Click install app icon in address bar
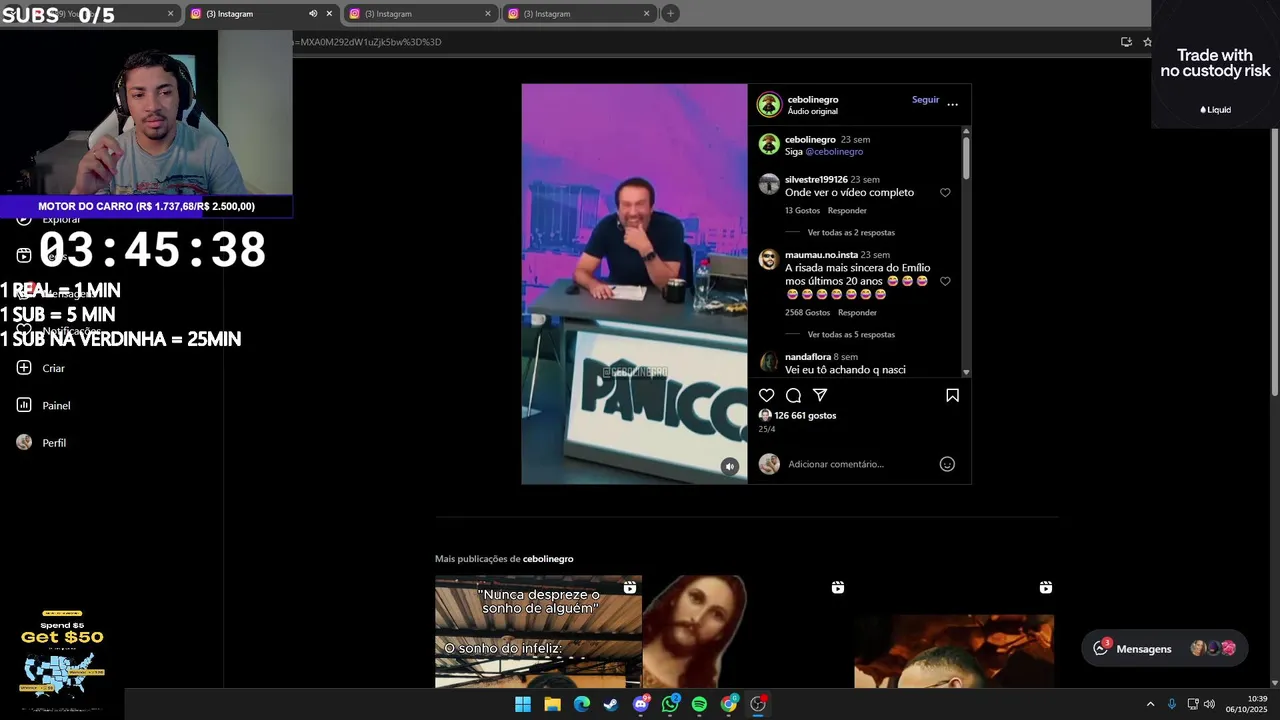 tap(1126, 42)
